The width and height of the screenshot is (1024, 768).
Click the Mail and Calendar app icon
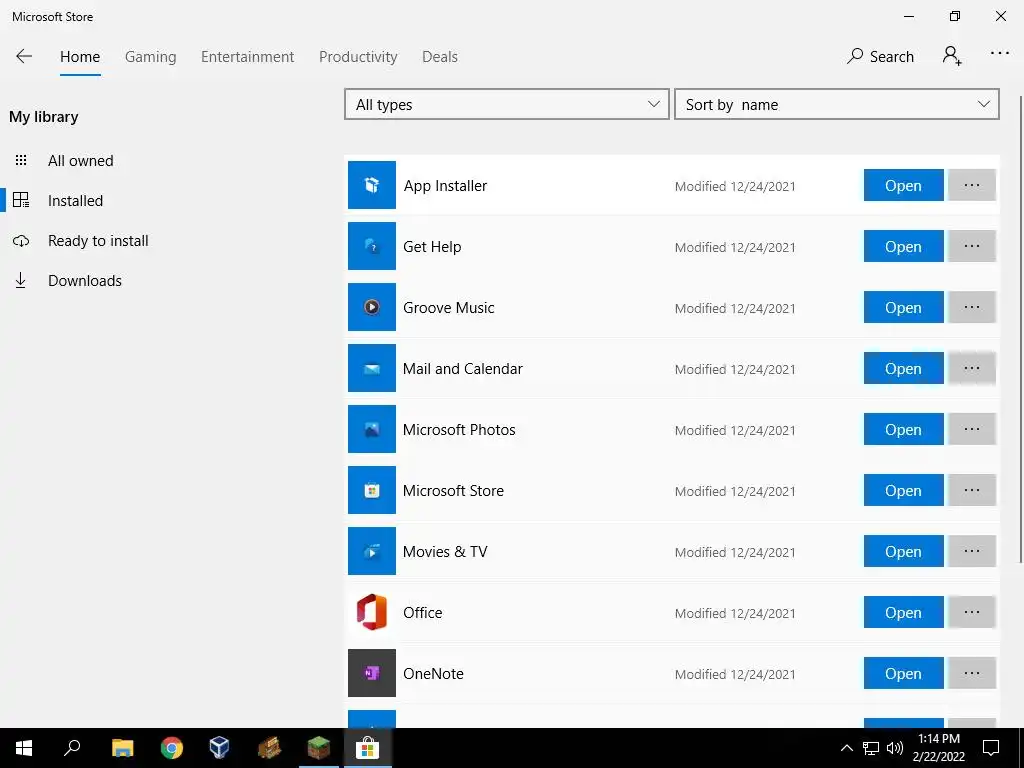(372, 368)
